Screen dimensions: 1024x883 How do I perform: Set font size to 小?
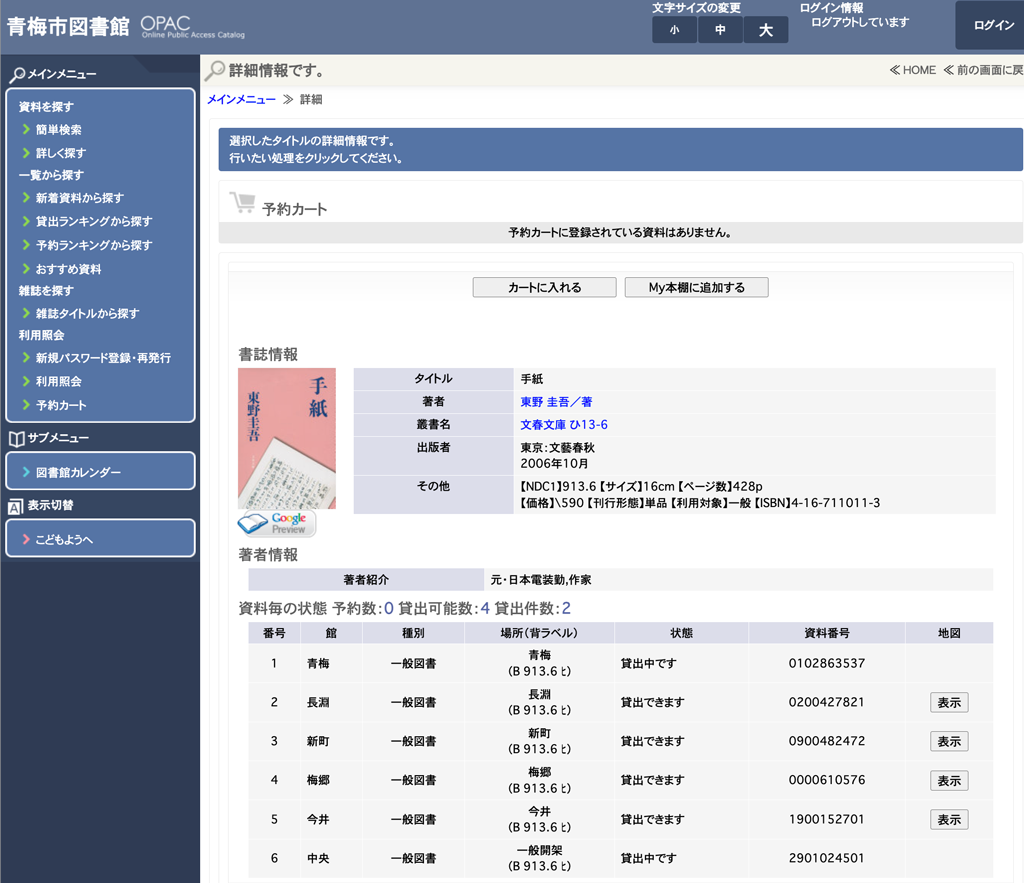(x=675, y=30)
